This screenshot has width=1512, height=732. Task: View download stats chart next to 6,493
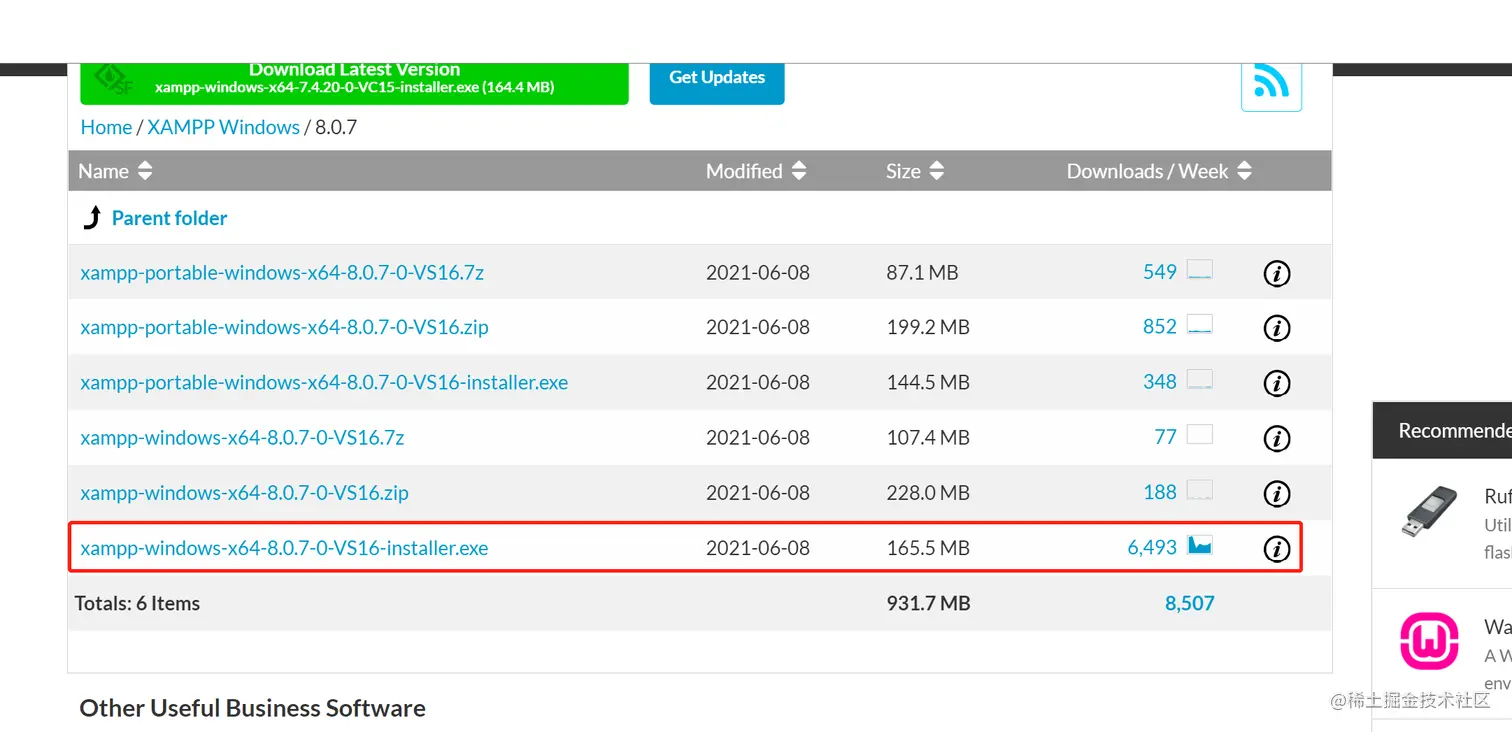click(1200, 545)
